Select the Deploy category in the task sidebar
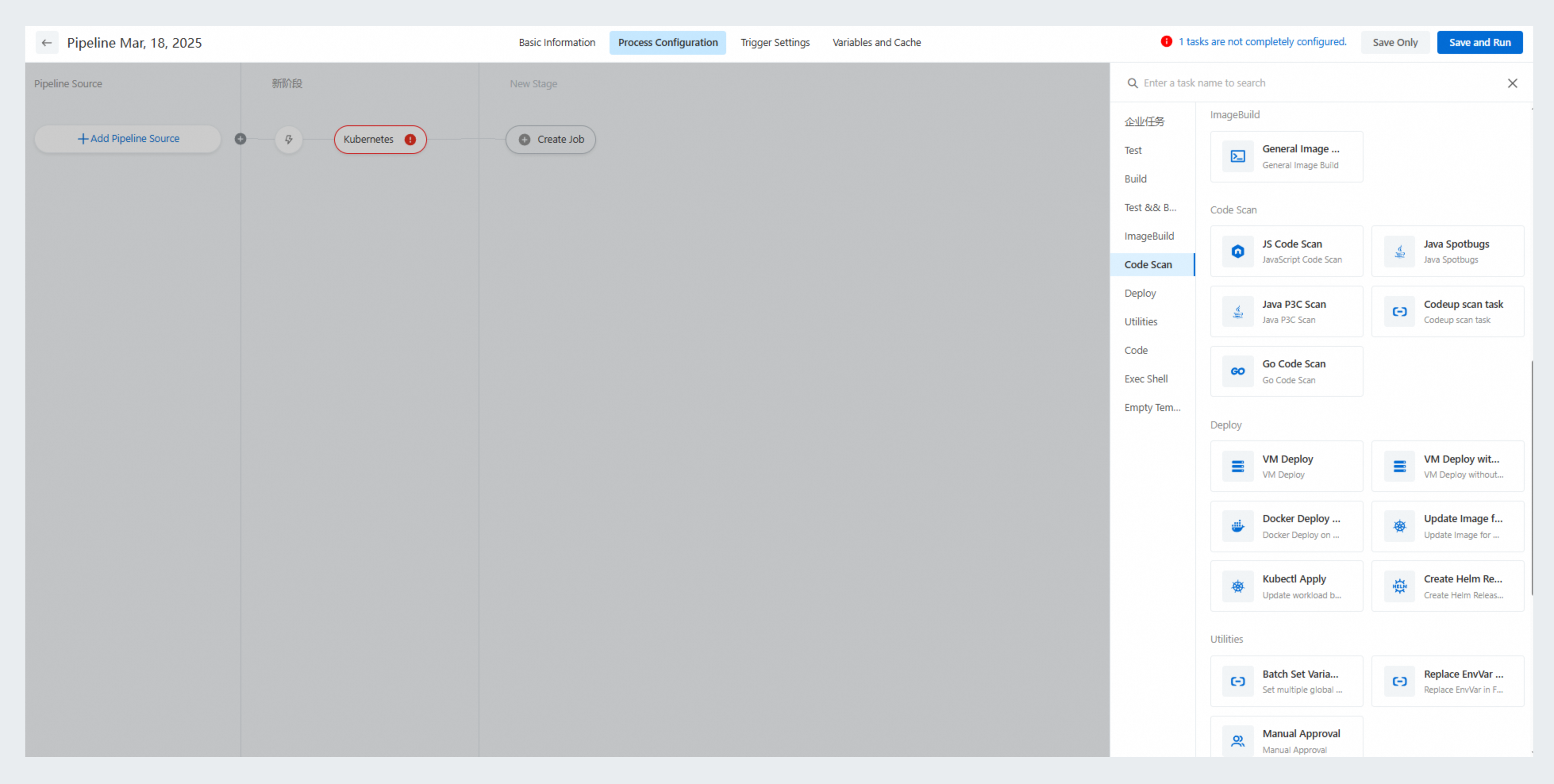1554x784 pixels. (x=1140, y=292)
